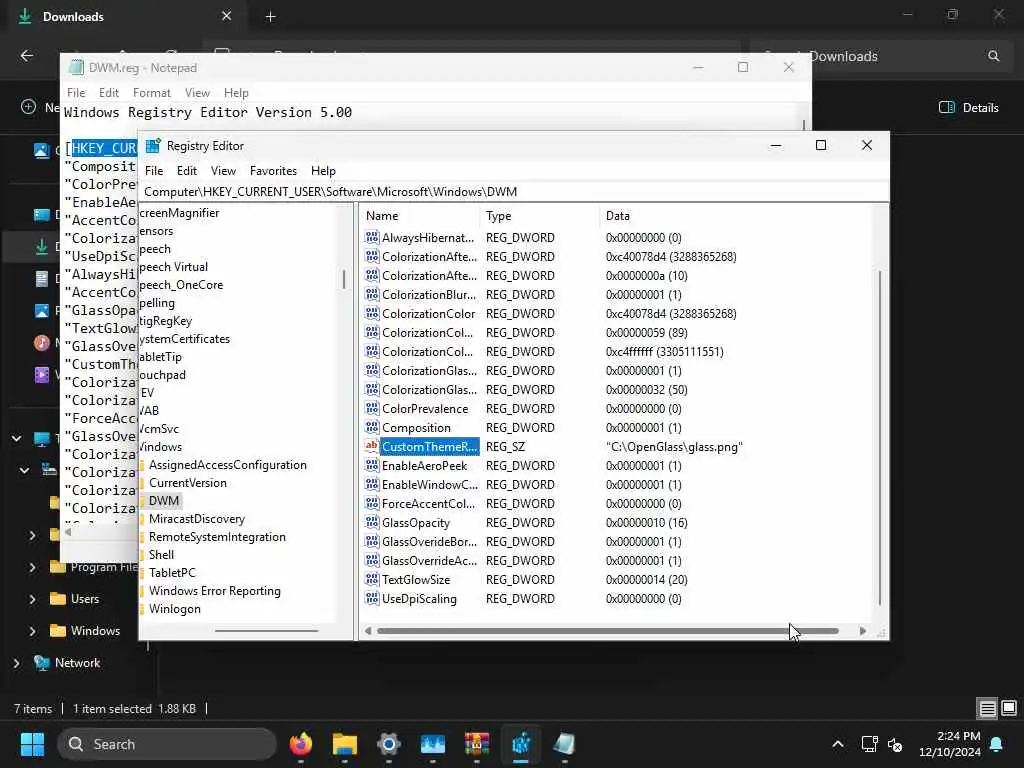Viewport: 1024px width, 768px height.
Task: Open Registry Editor Help menu
Action: (323, 170)
